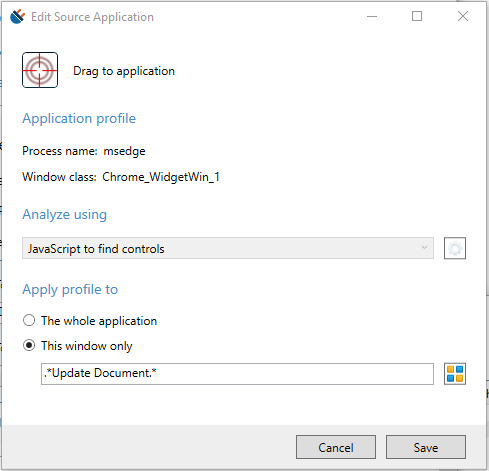Close the Edit Source Application dialog
Image resolution: width=489 pixels, height=471 pixels.
click(x=463, y=16)
